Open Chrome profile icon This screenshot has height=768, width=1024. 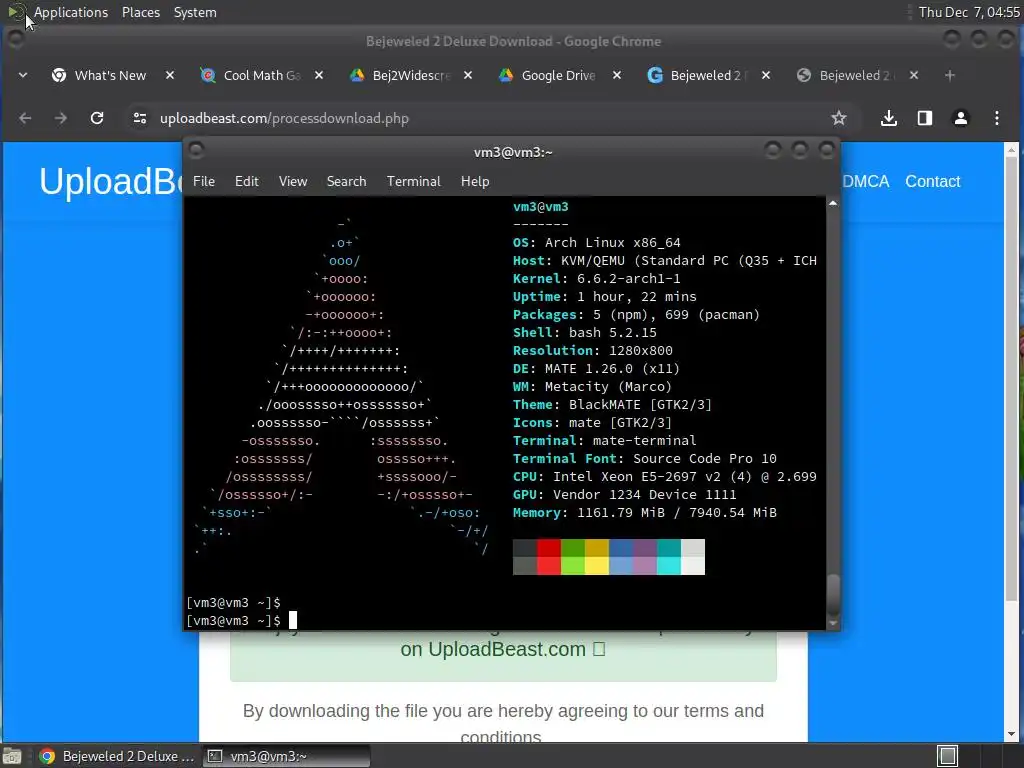tap(961, 118)
